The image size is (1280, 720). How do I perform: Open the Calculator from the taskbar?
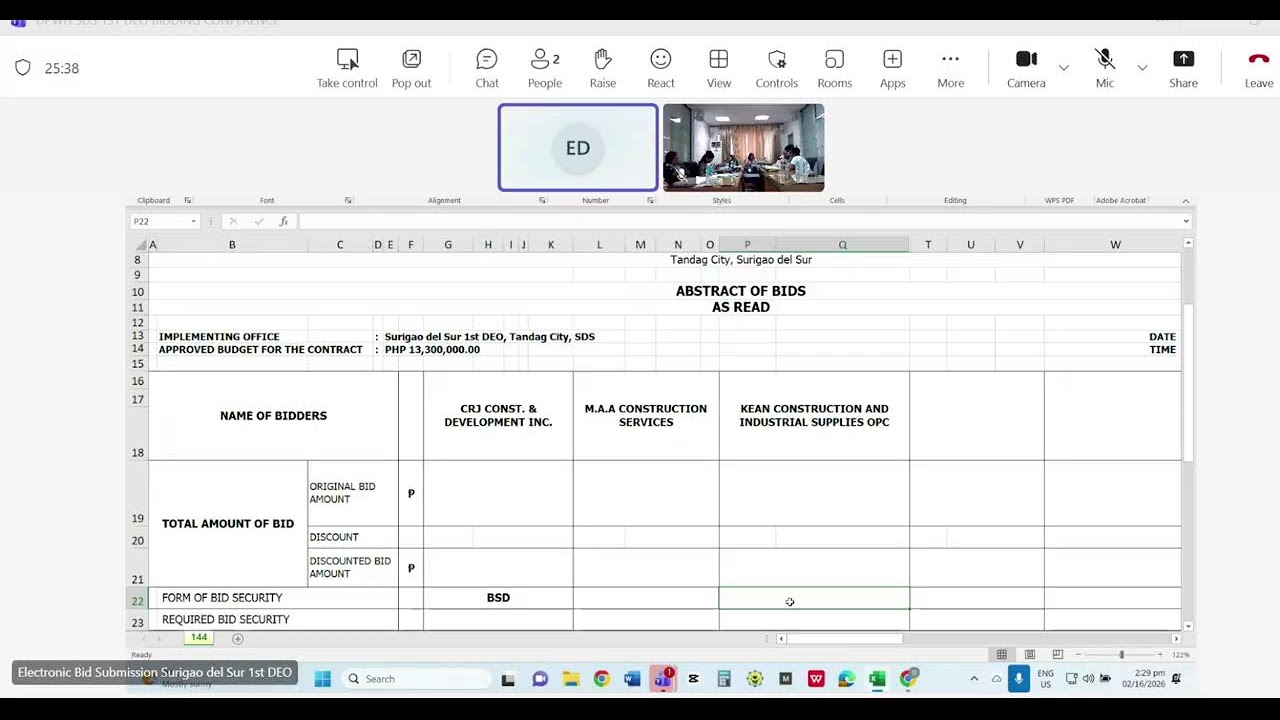tap(724, 679)
